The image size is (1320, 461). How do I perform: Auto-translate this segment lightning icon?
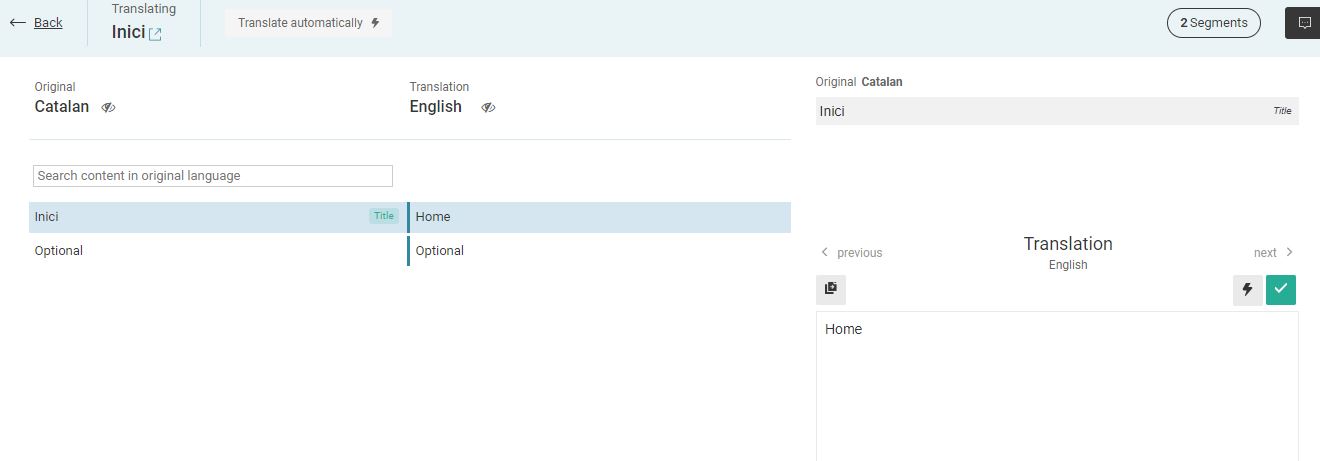(x=1247, y=289)
